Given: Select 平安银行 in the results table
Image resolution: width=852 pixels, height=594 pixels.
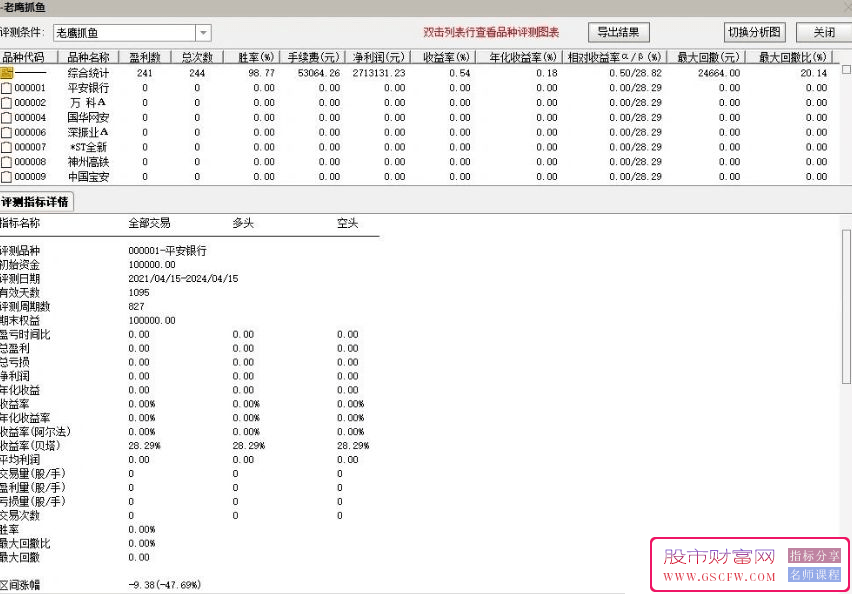Looking at the screenshot, I should coord(89,88).
